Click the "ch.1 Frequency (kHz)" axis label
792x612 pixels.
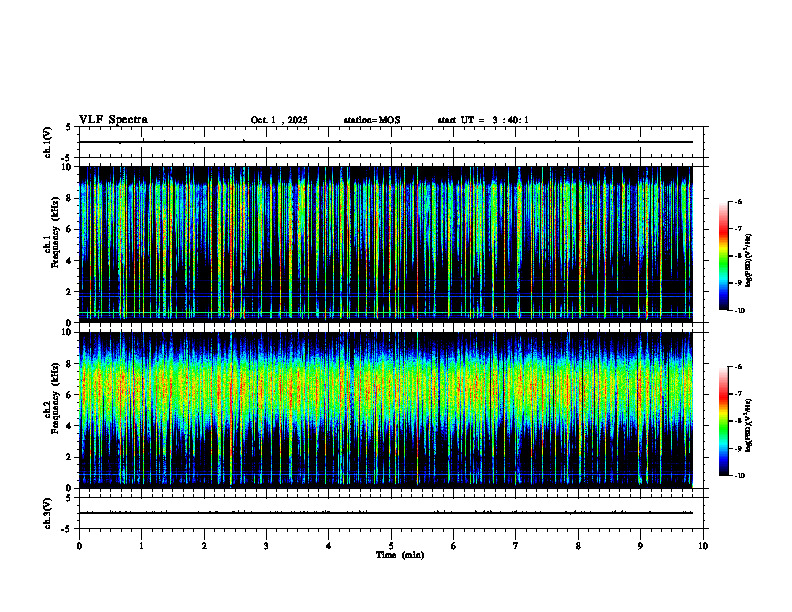[x=51, y=233]
